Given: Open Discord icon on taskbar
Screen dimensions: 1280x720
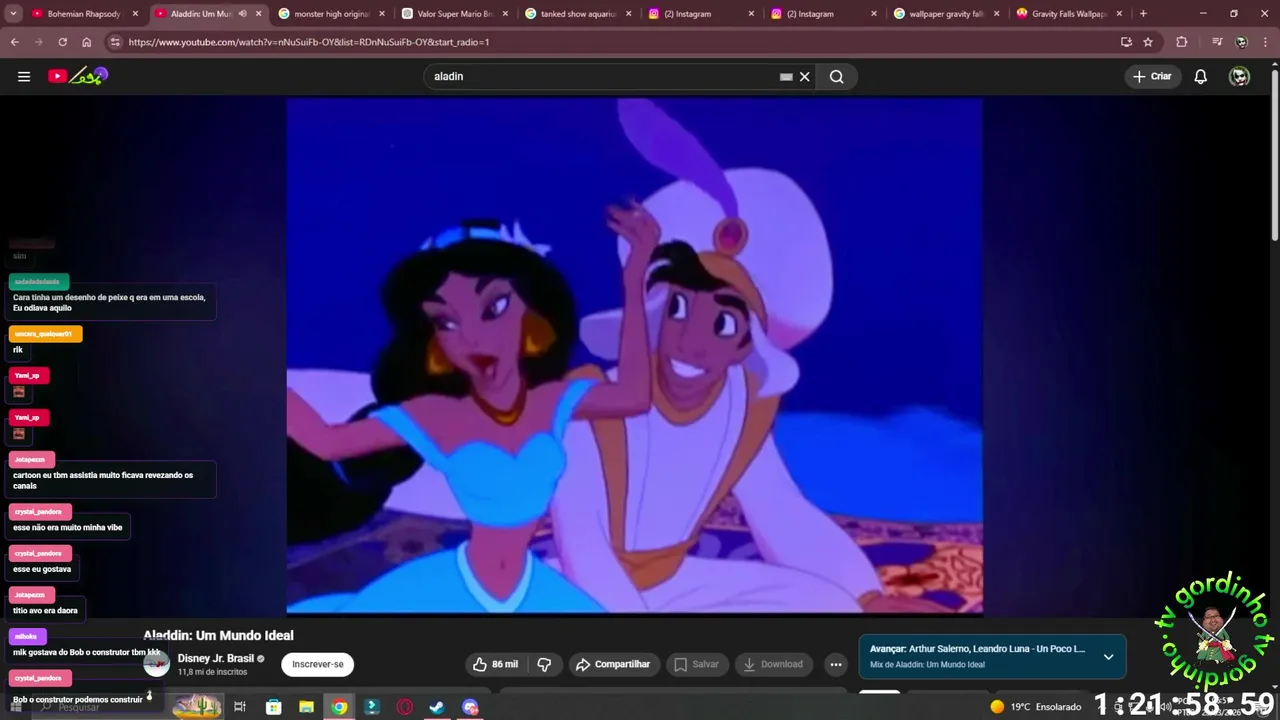Looking at the screenshot, I should click(470, 707).
